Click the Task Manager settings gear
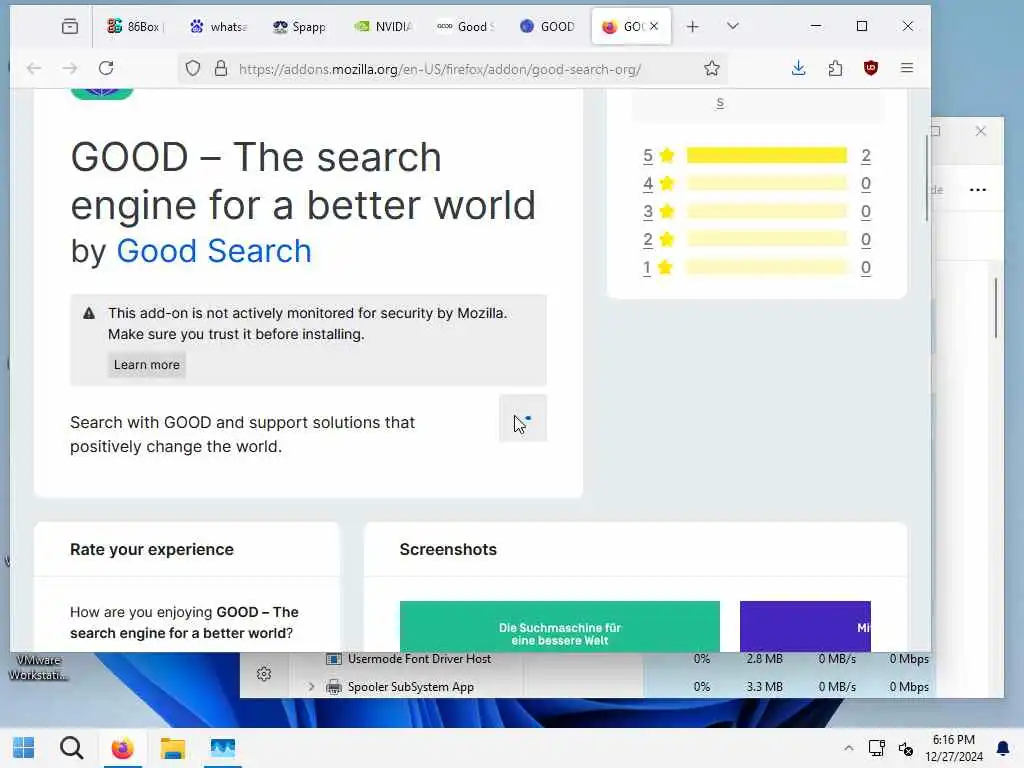This screenshot has width=1024, height=768. [x=264, y=674]
